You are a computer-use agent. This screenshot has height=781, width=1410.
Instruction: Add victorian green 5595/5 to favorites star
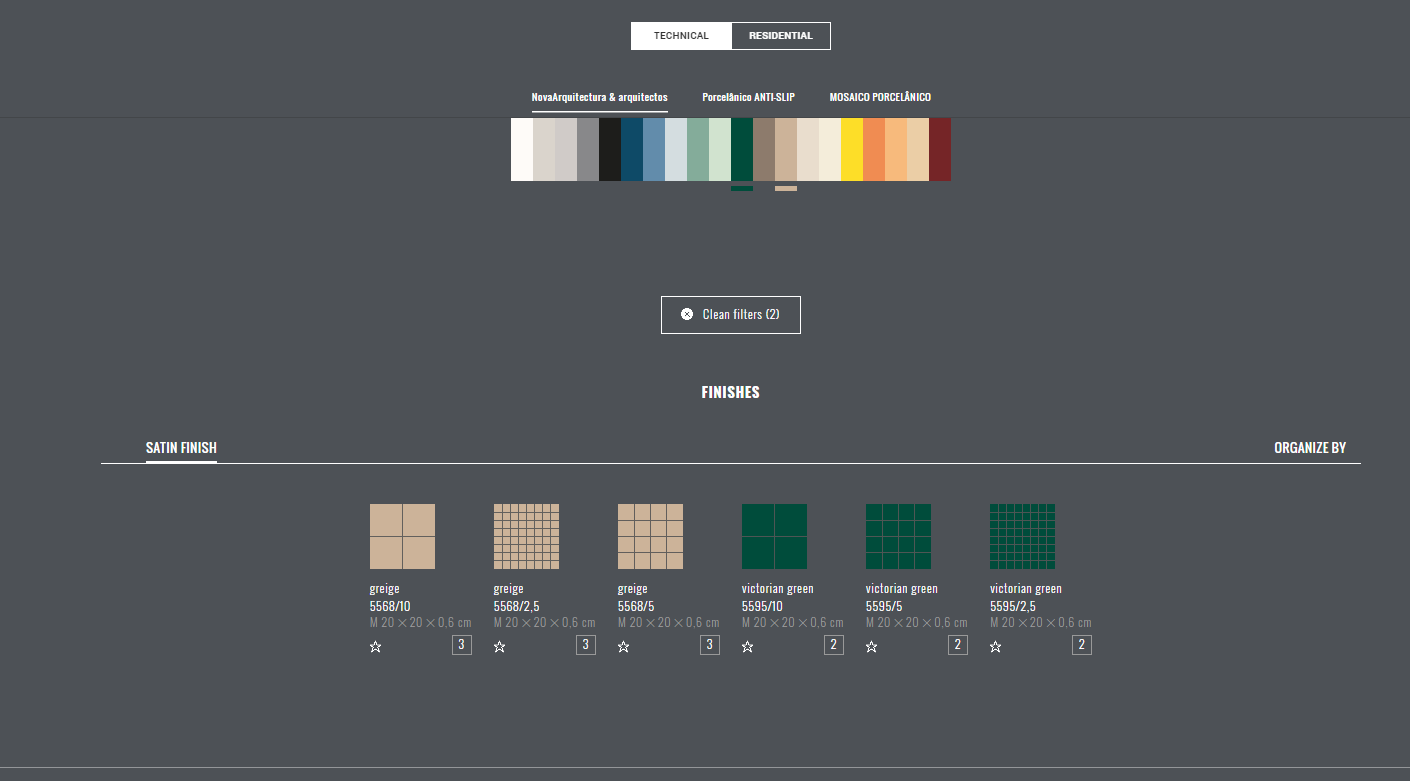[872, 647]
